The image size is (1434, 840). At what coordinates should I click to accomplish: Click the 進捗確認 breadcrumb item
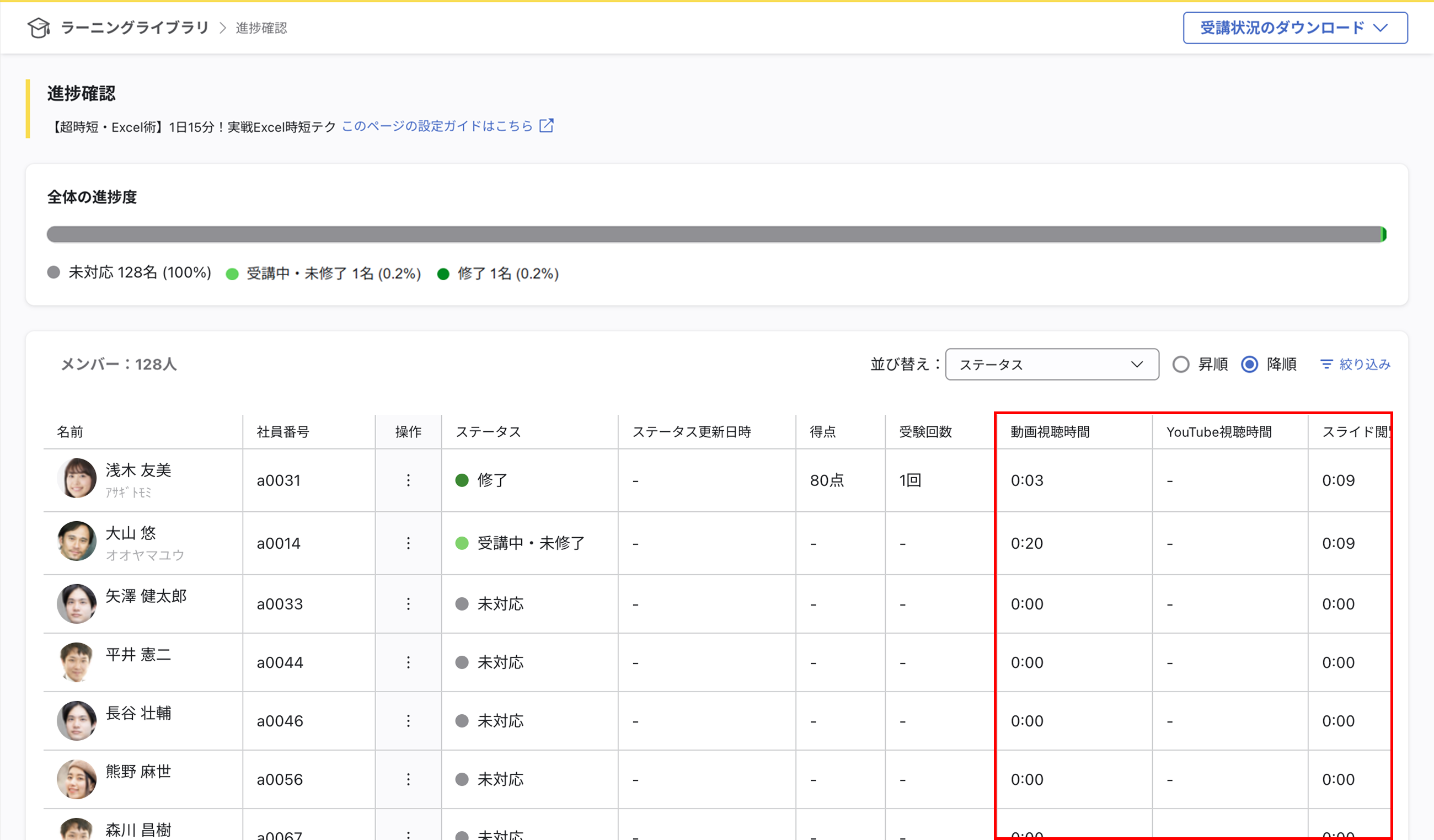pyautogui.click(x=261, y=28)
